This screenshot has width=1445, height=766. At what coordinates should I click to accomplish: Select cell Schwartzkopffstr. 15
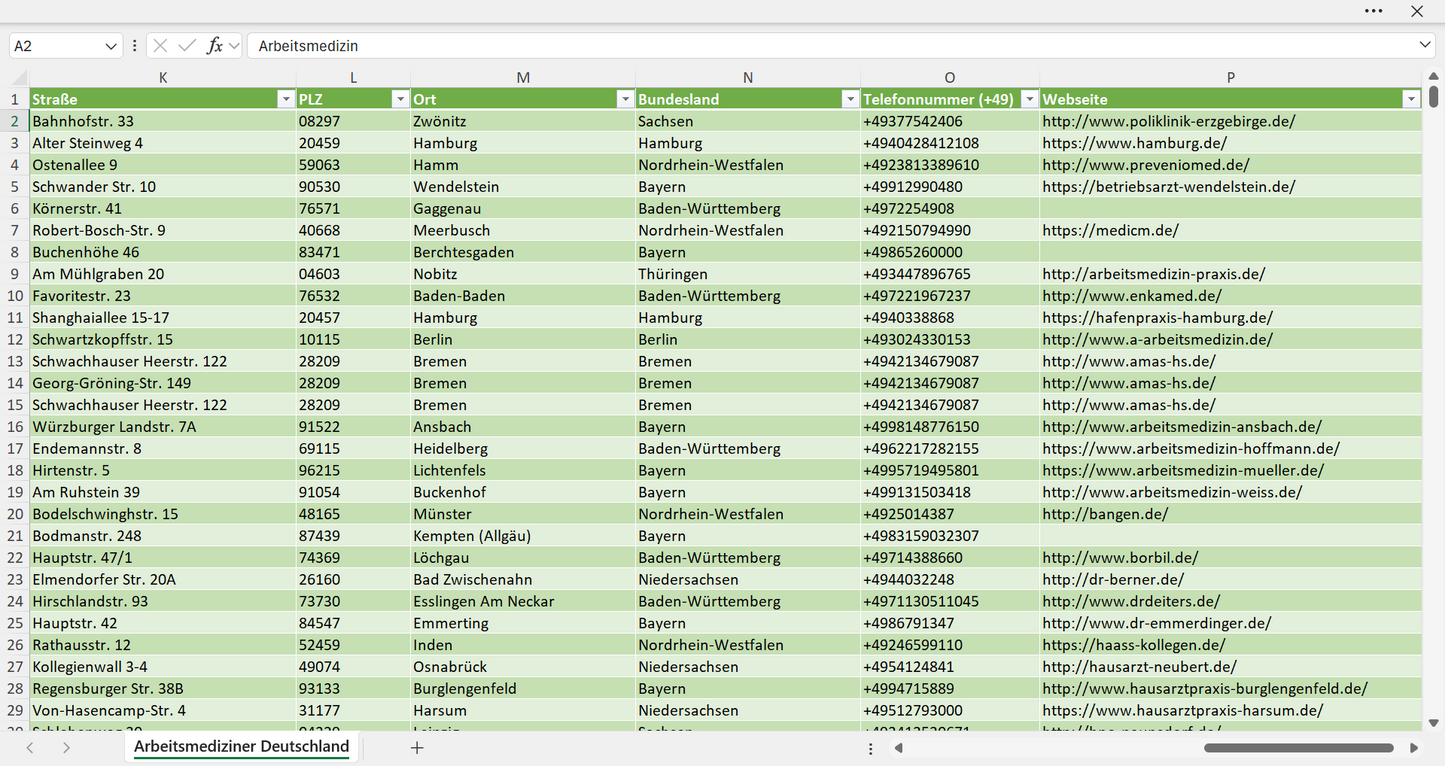point(163,340)
